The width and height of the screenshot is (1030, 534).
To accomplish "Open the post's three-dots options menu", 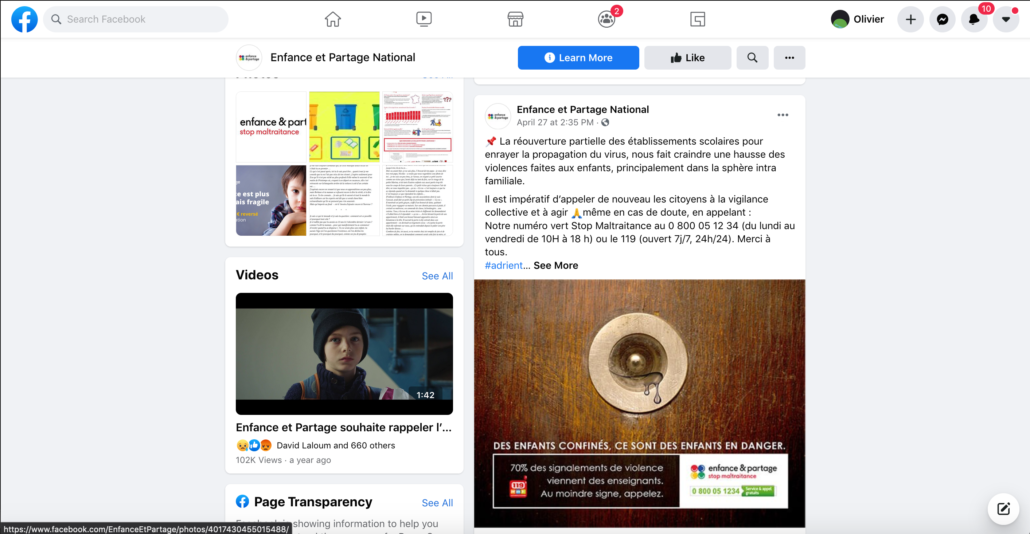I will (x=782, y=115).
